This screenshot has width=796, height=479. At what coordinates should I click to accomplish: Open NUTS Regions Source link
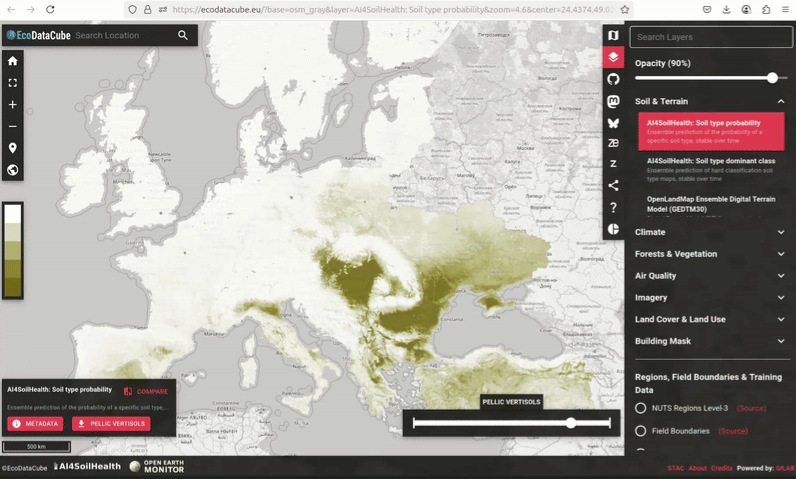pyautogui.click(x=751, y=408)
